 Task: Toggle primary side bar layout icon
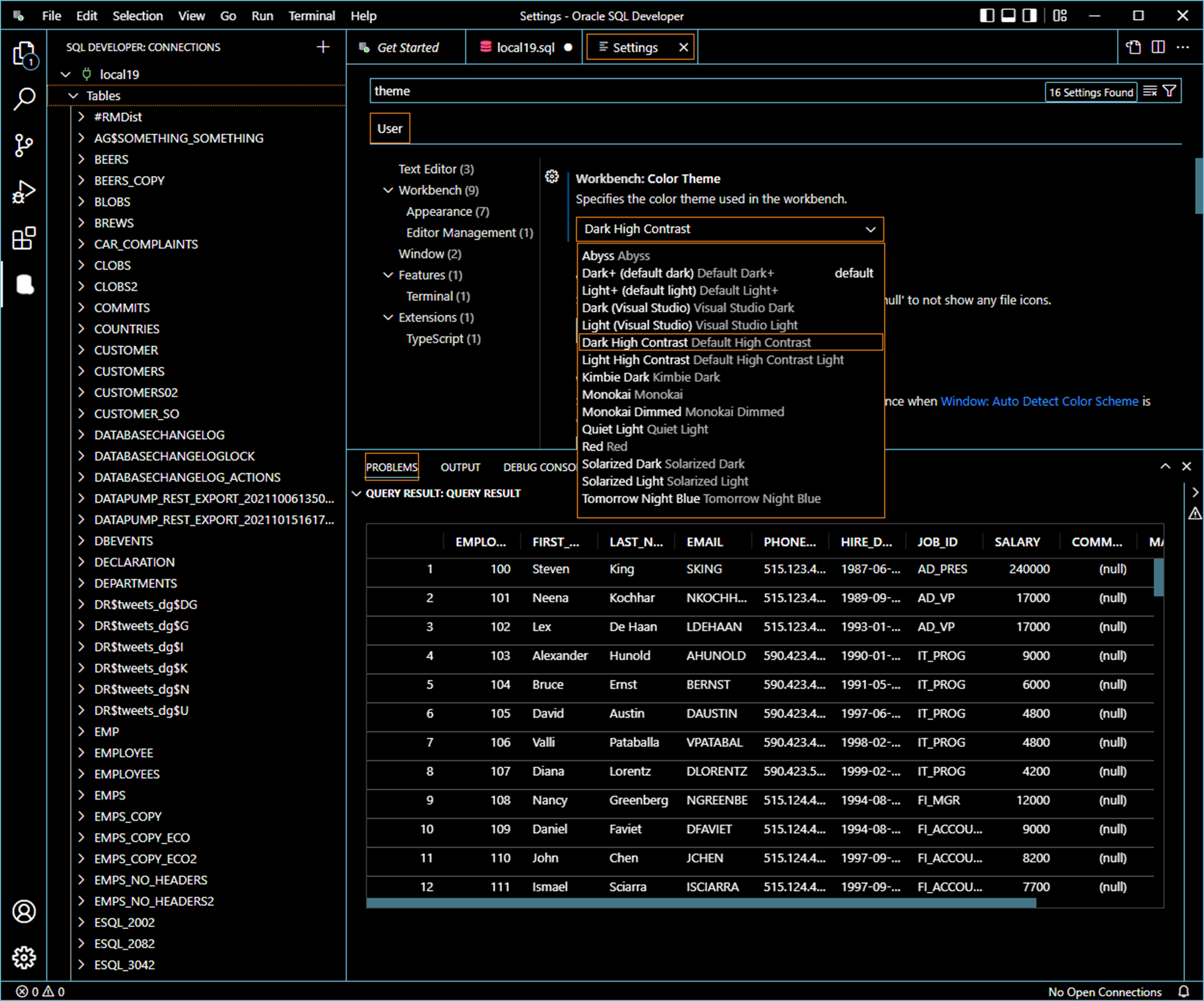click(x=987, y=16)
